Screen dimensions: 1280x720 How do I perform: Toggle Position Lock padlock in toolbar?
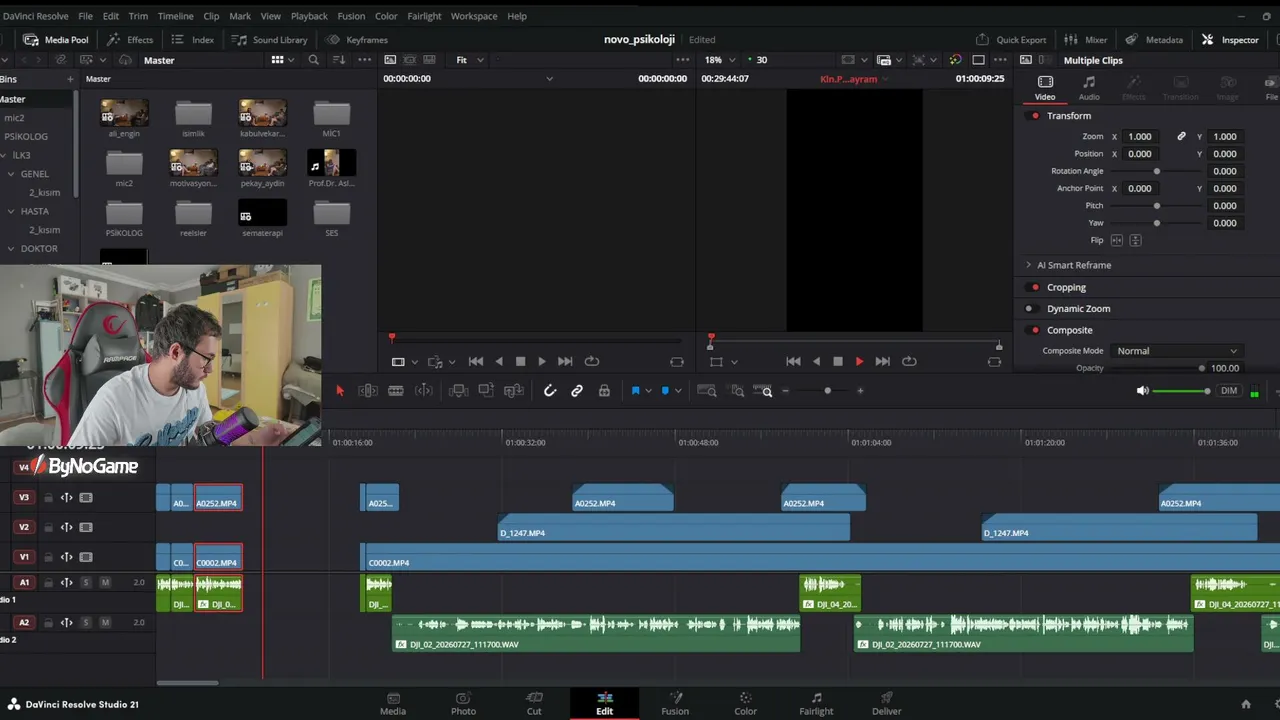coord(604,391)
